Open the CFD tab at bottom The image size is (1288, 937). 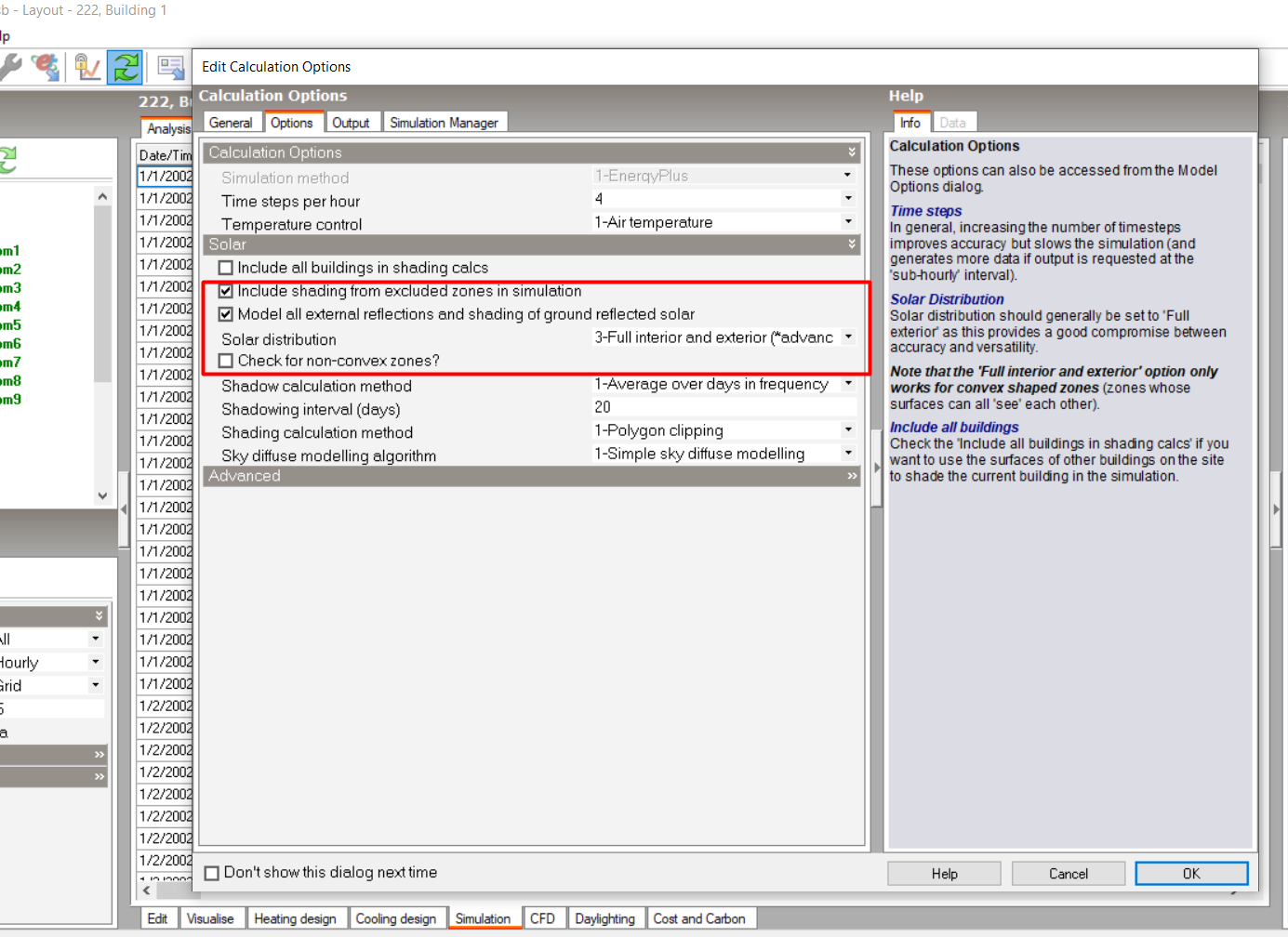[543, 918]
